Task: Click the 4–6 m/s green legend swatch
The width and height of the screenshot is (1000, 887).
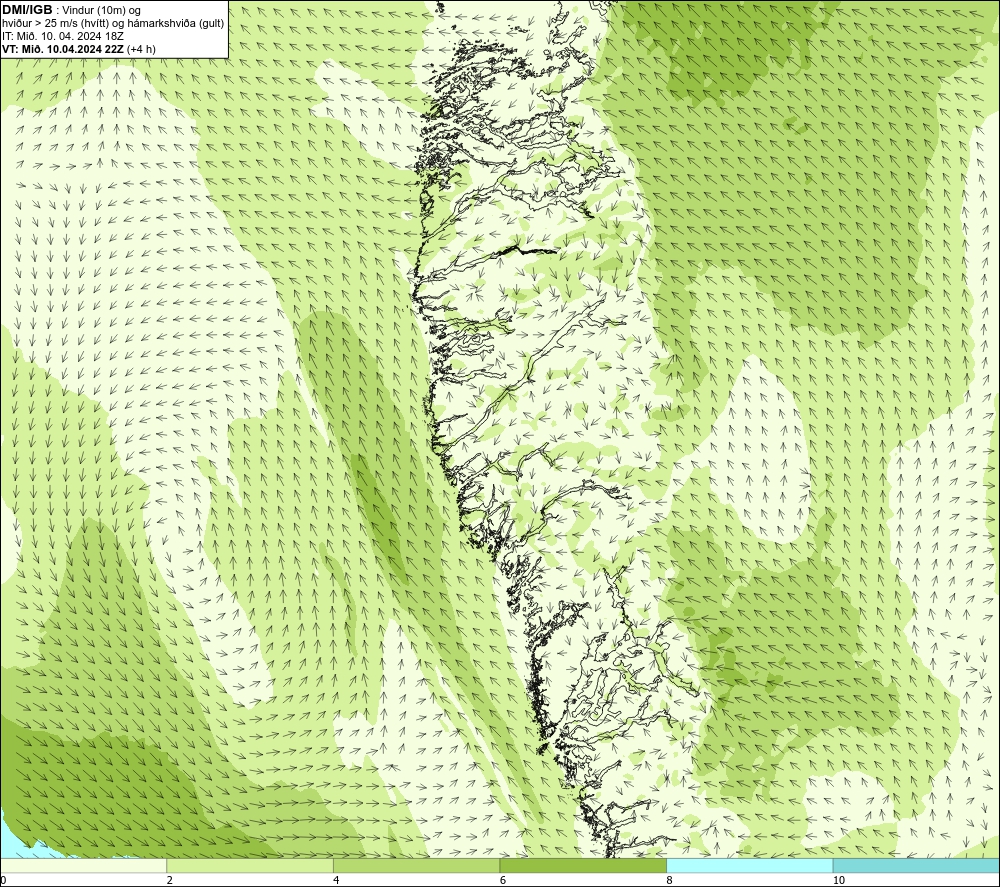Action: 416,866
